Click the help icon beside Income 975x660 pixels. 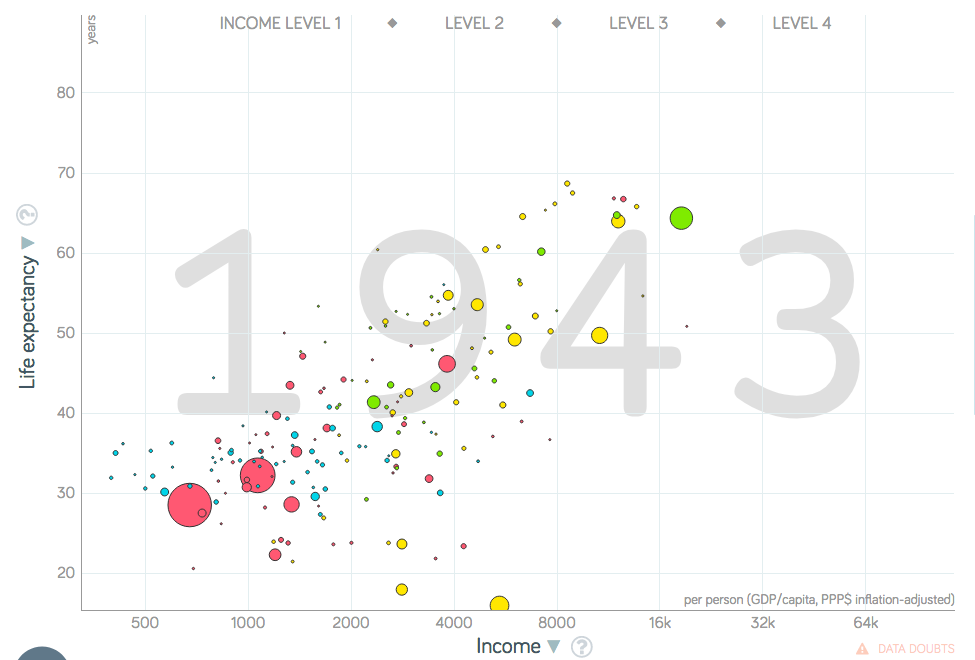coord(581,646)
